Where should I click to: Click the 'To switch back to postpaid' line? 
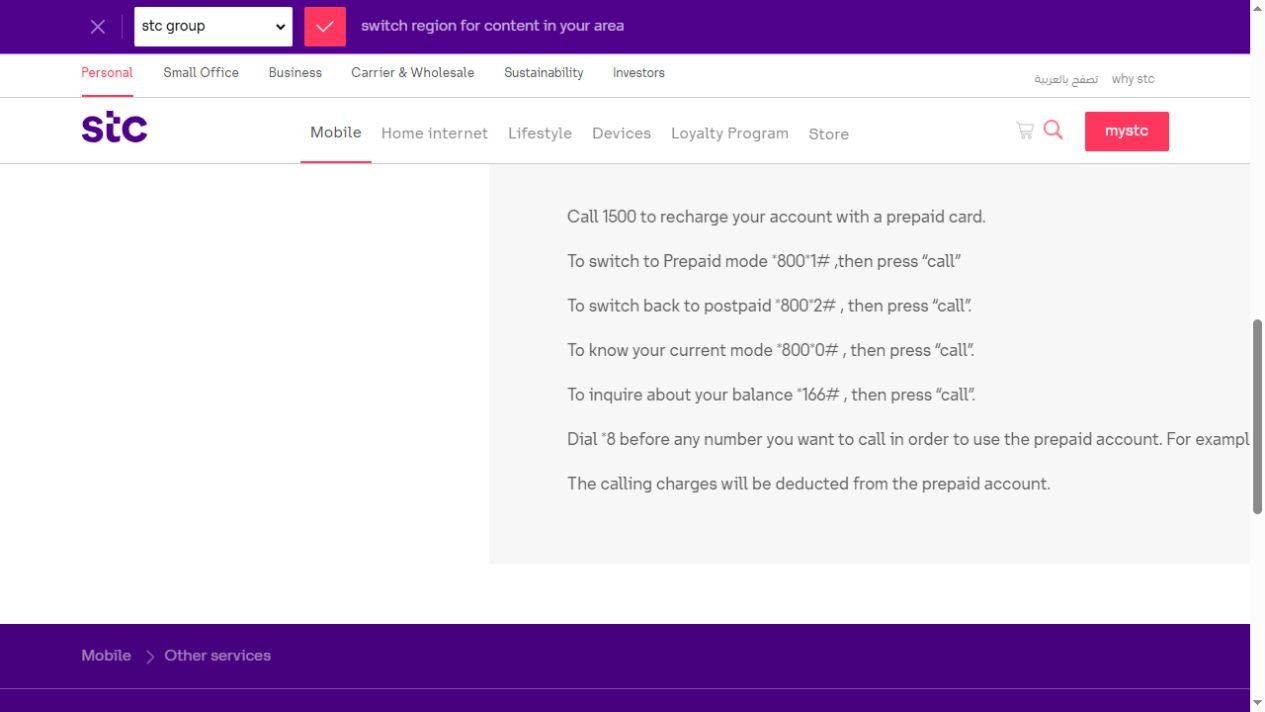tap(769, 306)
